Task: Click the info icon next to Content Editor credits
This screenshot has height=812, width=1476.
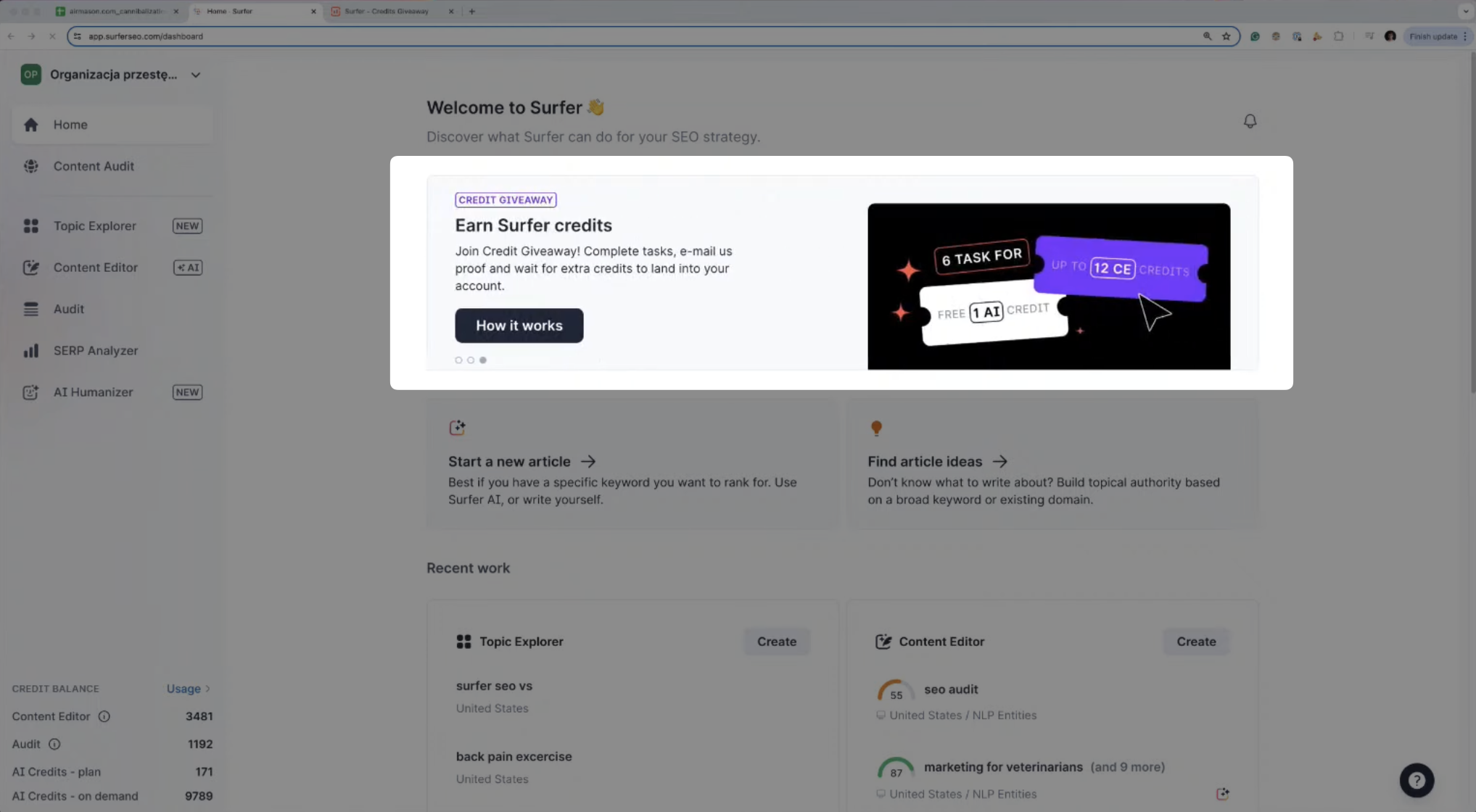Action: 104,716
